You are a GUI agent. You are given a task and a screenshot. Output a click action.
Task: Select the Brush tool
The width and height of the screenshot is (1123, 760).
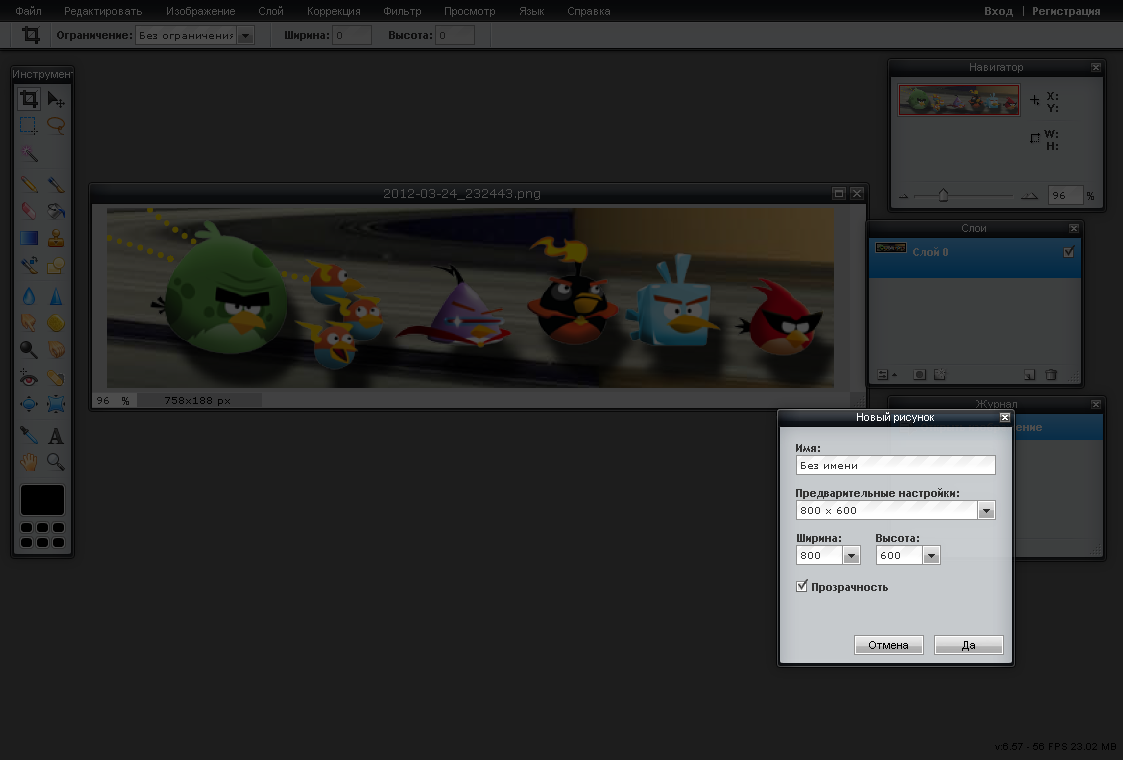[x=56, y=184]
